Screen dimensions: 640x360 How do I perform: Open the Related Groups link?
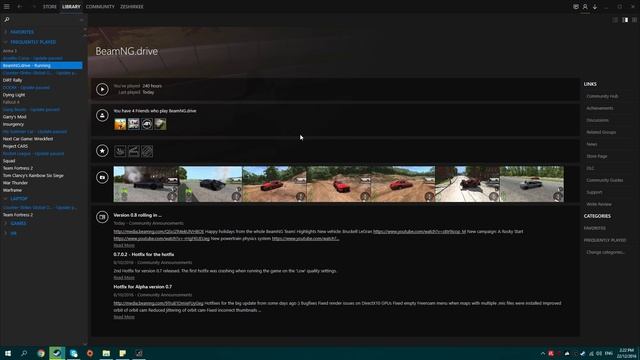click(x=601, y=132)
